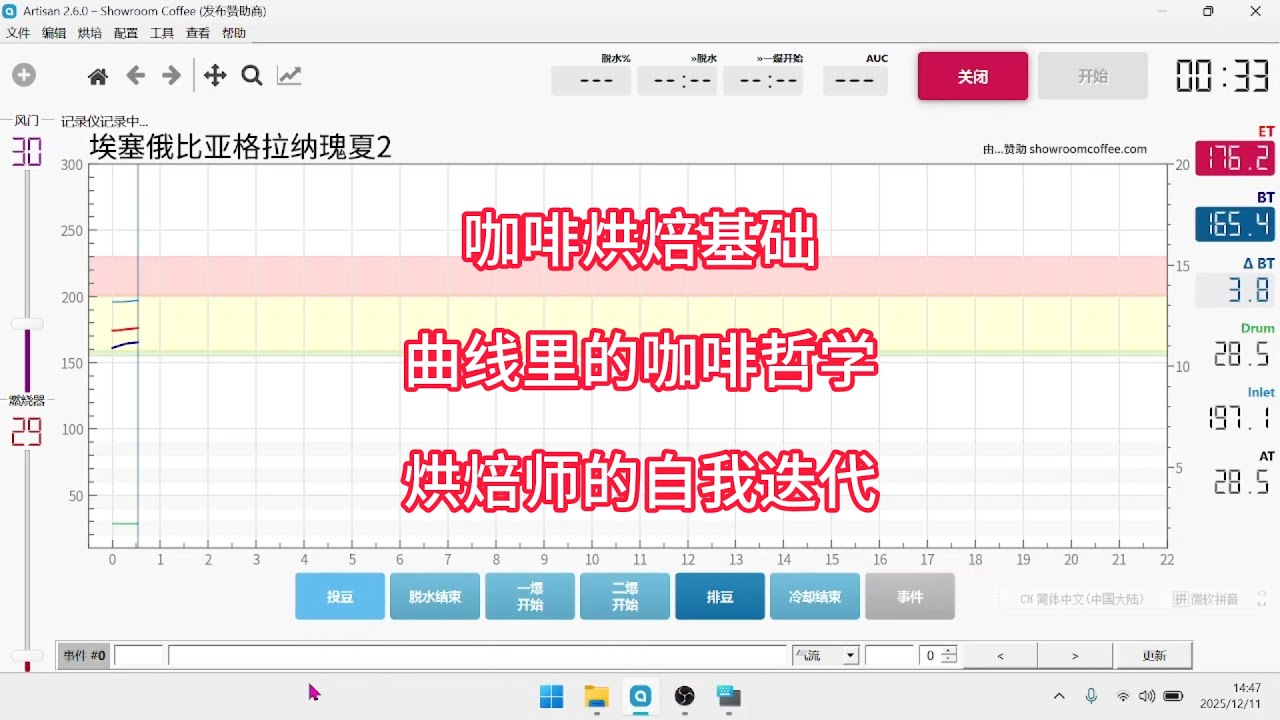Go to the previous event with <
This screenshot has width=1280, height=720.
point(1000,656)
